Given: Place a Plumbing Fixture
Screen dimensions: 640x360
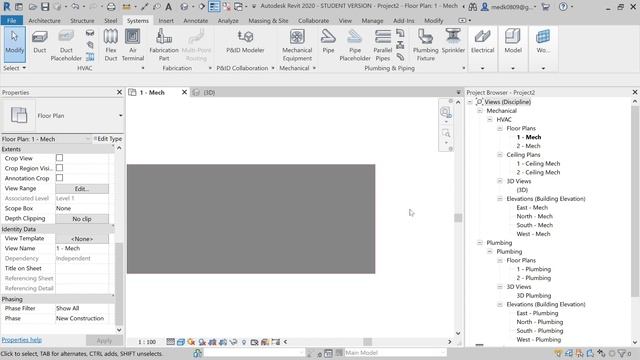Looking at the screenshot, I should coord(426,45).
